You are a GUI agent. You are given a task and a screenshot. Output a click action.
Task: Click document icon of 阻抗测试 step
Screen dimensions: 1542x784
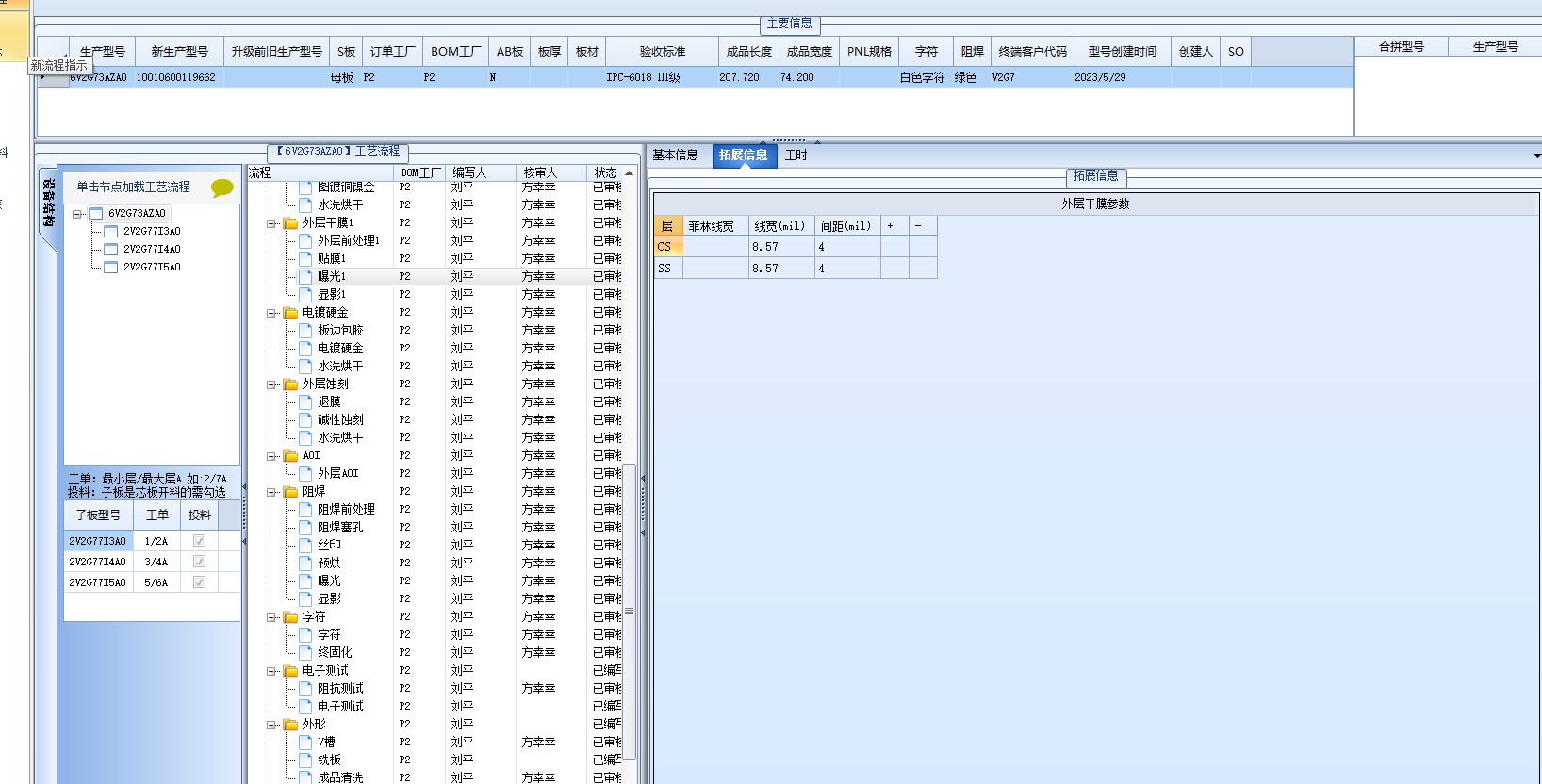coord(305,688)
